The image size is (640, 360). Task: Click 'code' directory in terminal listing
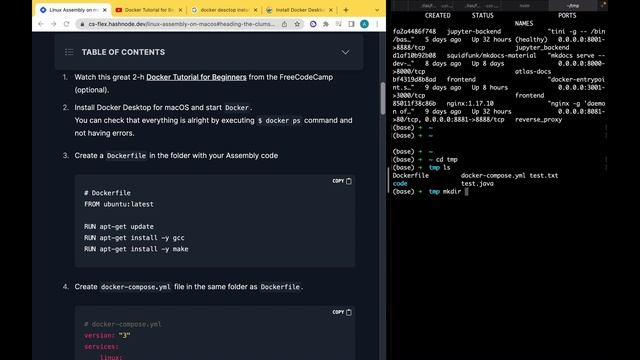400,184
